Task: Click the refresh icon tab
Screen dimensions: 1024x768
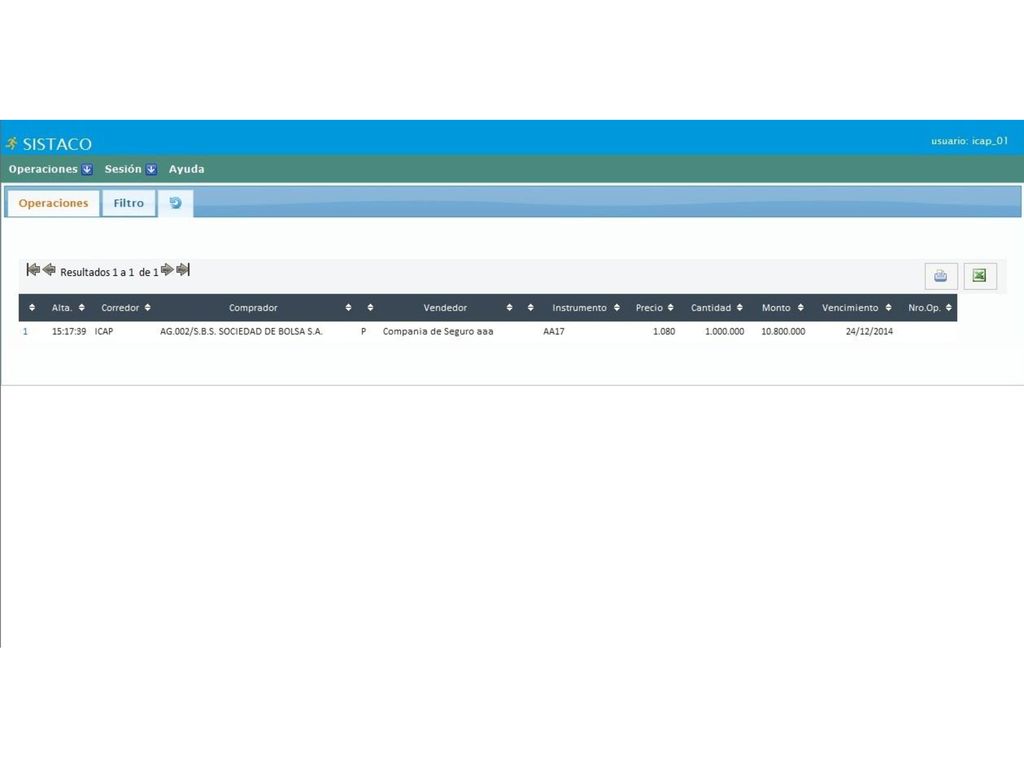Action: (175, 203)
